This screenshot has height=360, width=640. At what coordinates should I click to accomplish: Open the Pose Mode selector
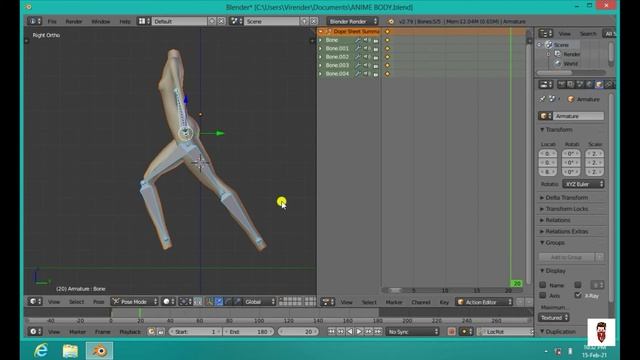click(x=135, y=302)
